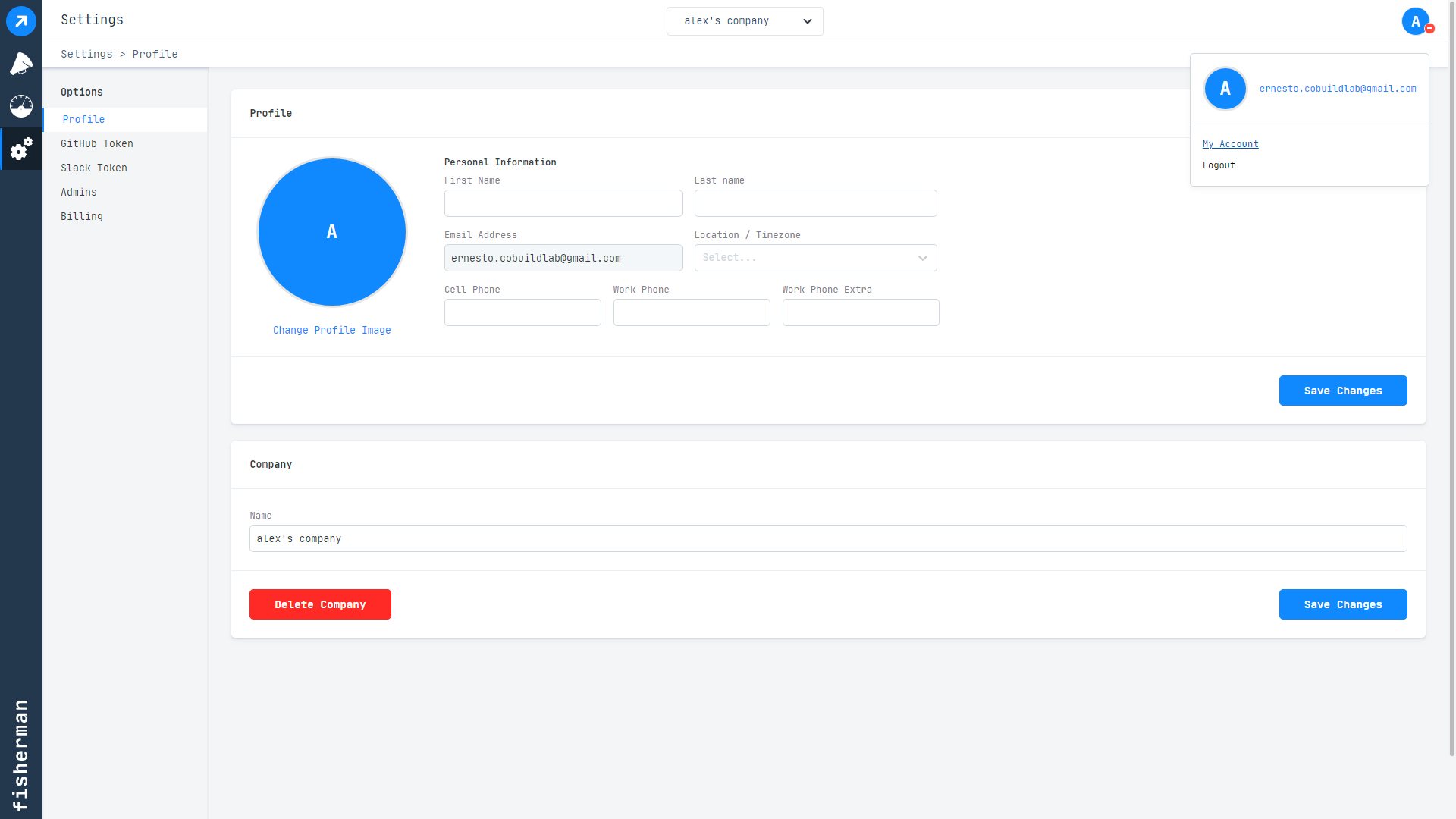Select the Slack Token option

pos(93,168)
